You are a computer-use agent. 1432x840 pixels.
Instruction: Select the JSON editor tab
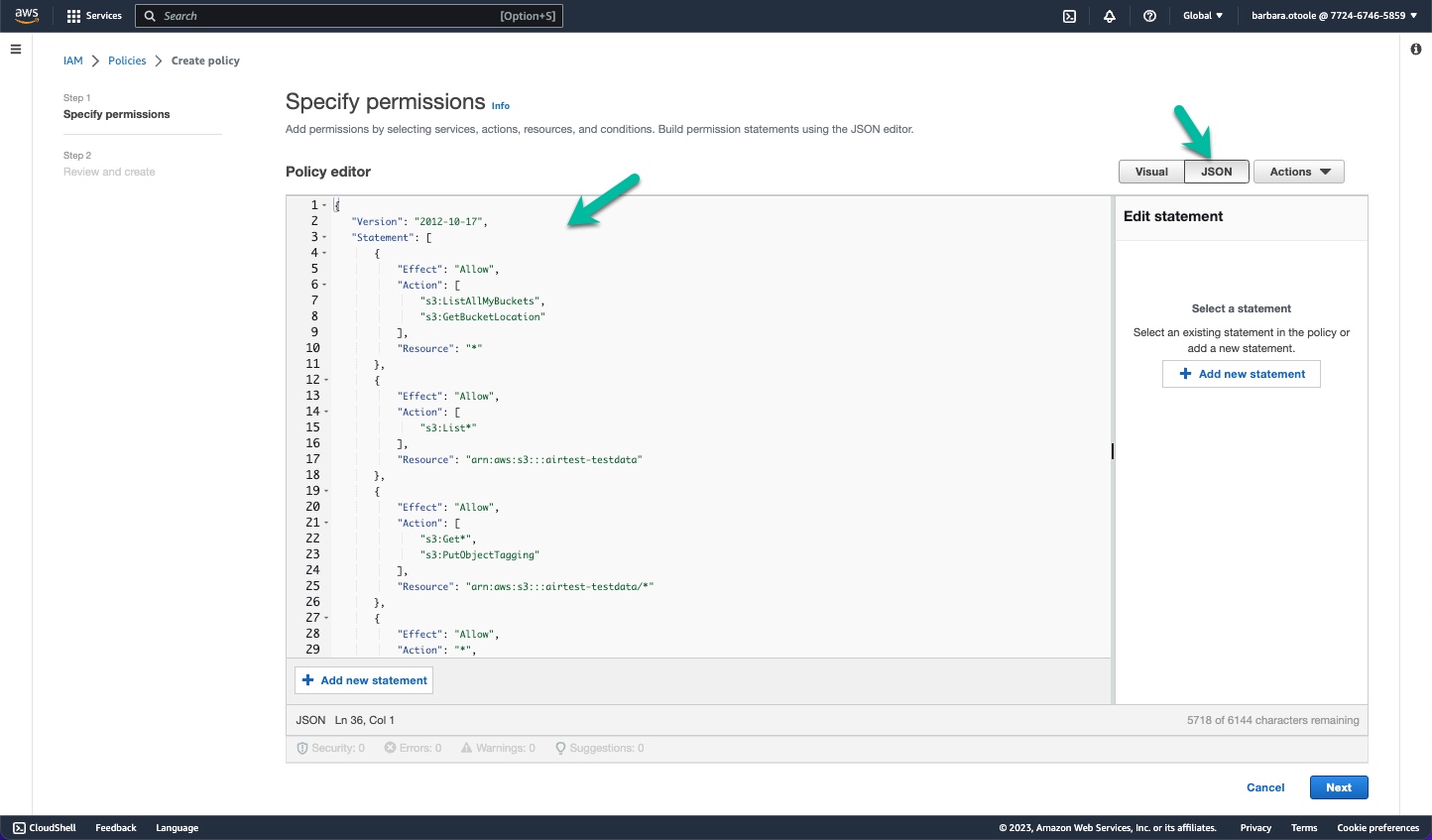click(x=1216, y=171)
